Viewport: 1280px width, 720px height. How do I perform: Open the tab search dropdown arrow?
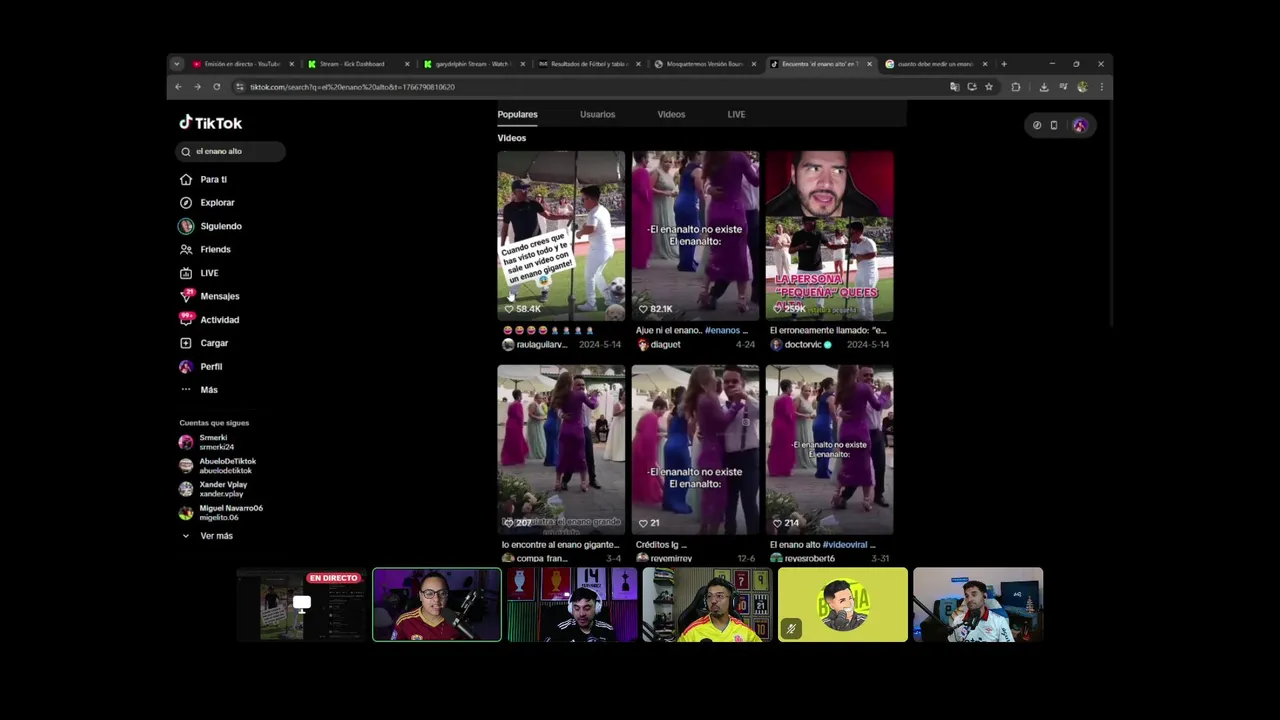click(177, 64)
